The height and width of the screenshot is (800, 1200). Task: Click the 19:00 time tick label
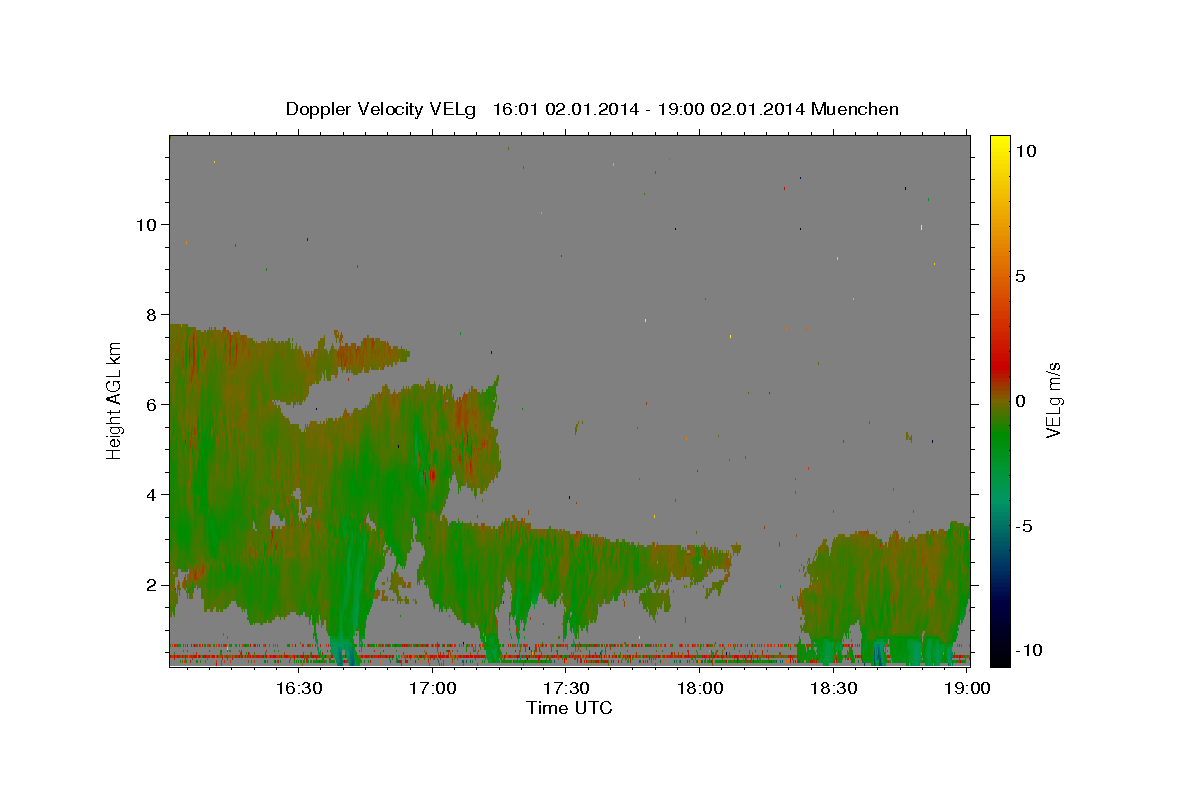click(x=968, y=688)
